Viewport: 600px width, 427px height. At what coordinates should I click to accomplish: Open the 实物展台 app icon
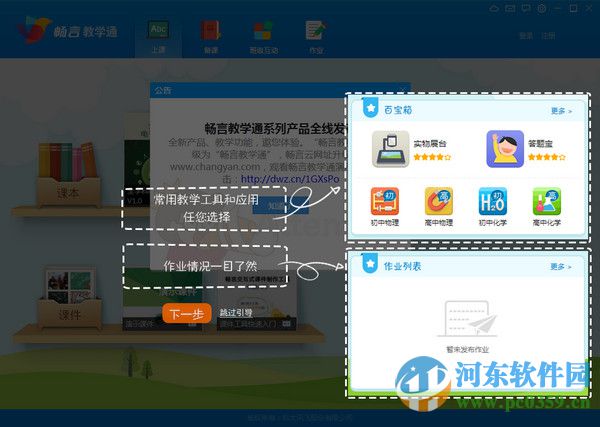point(390,148)
